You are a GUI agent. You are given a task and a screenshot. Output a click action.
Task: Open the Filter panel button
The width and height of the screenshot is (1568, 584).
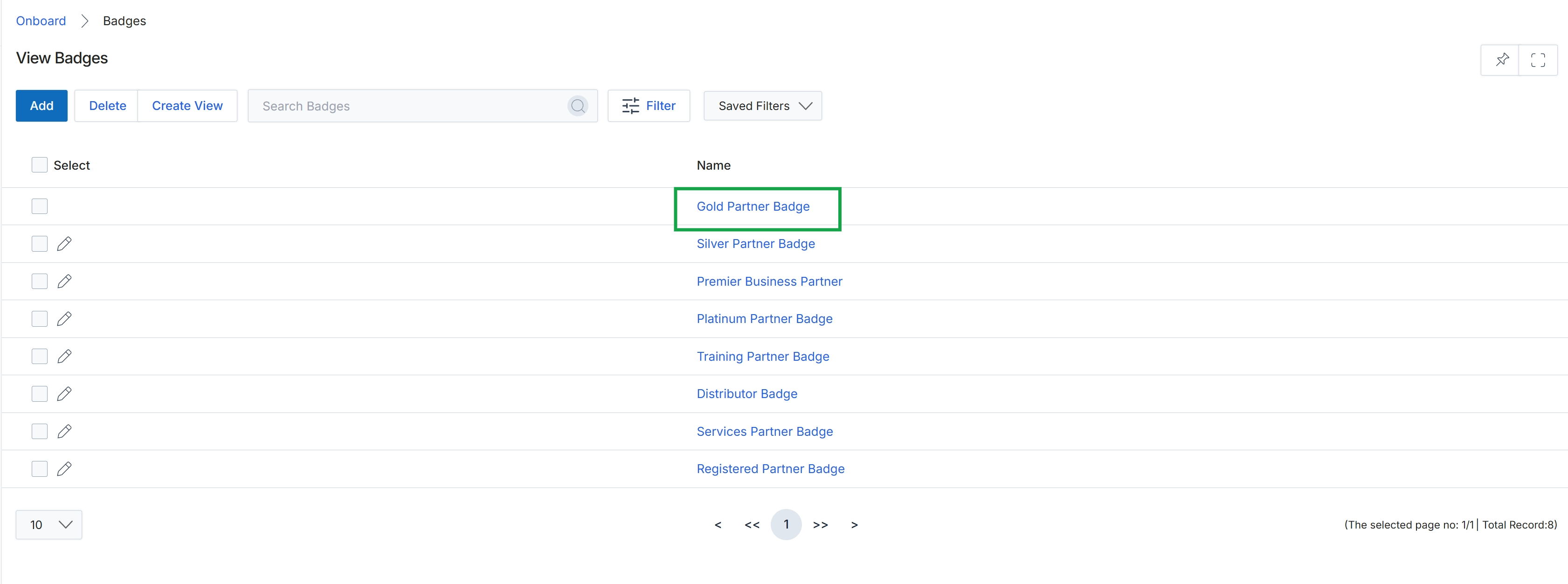649,106
